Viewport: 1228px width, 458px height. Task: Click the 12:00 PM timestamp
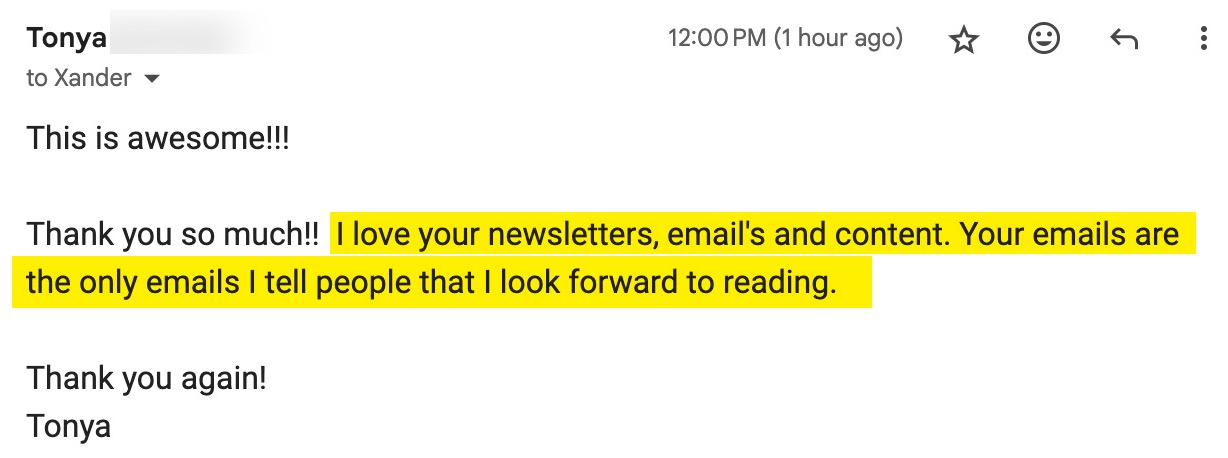click(x=716, y=39)
